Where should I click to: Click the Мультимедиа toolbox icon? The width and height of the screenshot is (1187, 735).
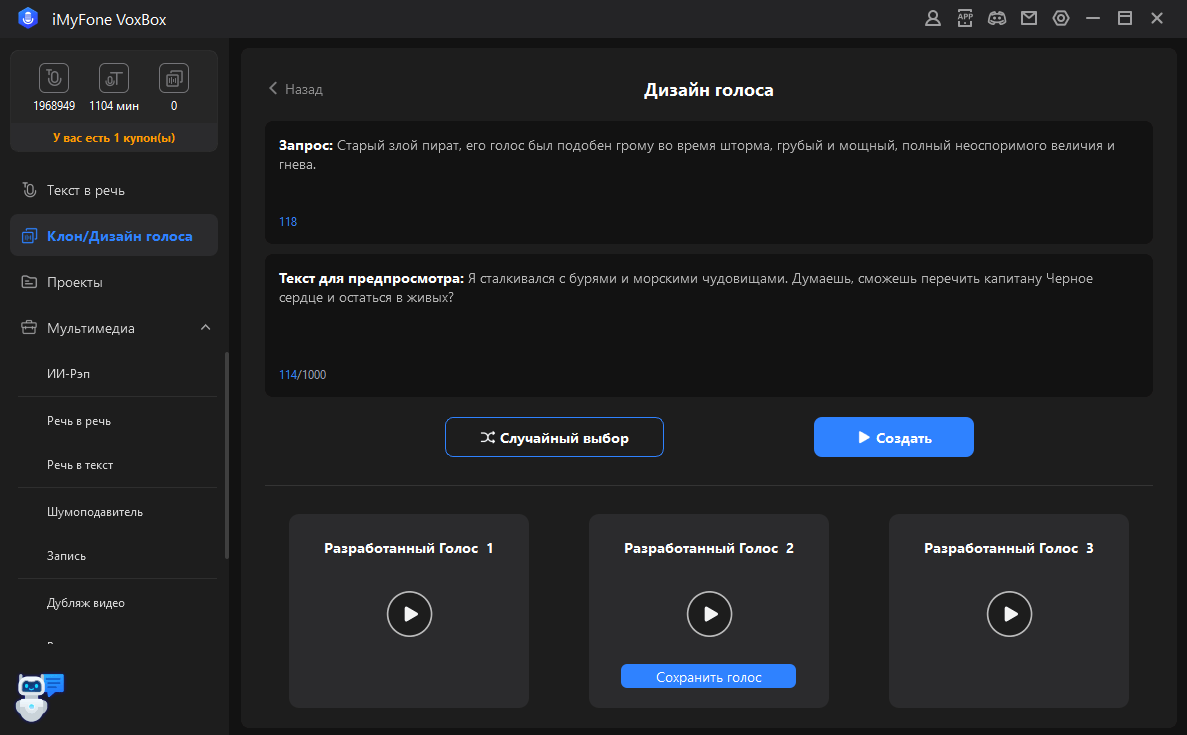30,328
